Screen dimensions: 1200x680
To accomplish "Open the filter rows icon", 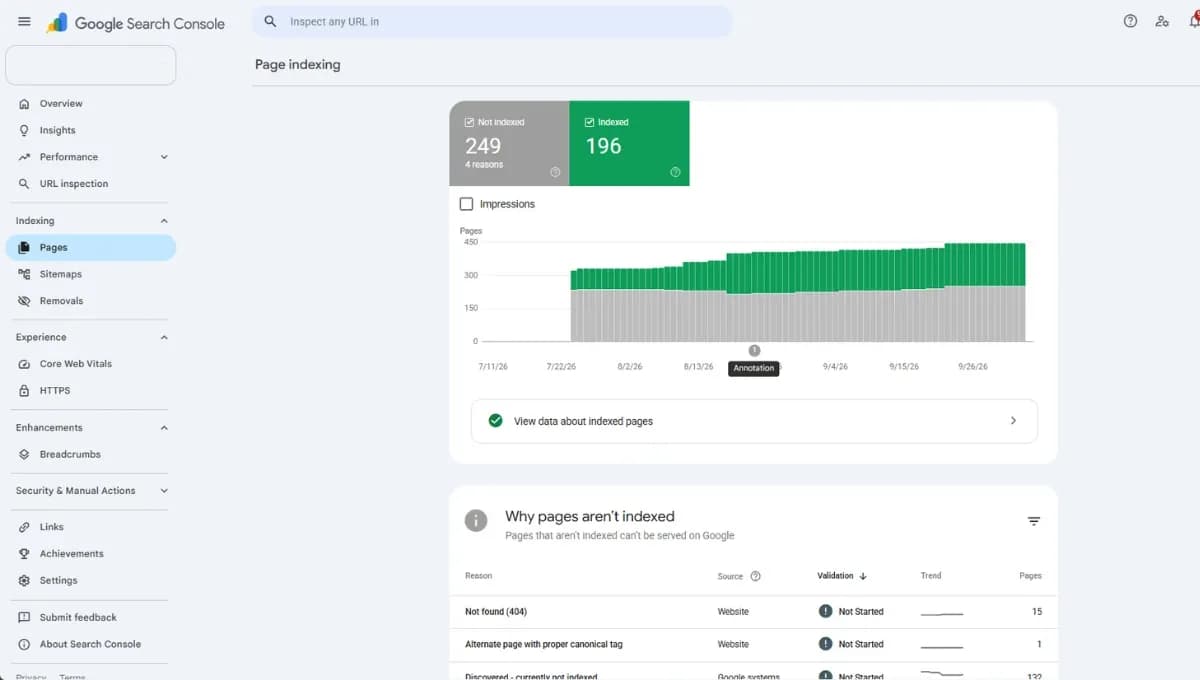I will (1034, 521).
